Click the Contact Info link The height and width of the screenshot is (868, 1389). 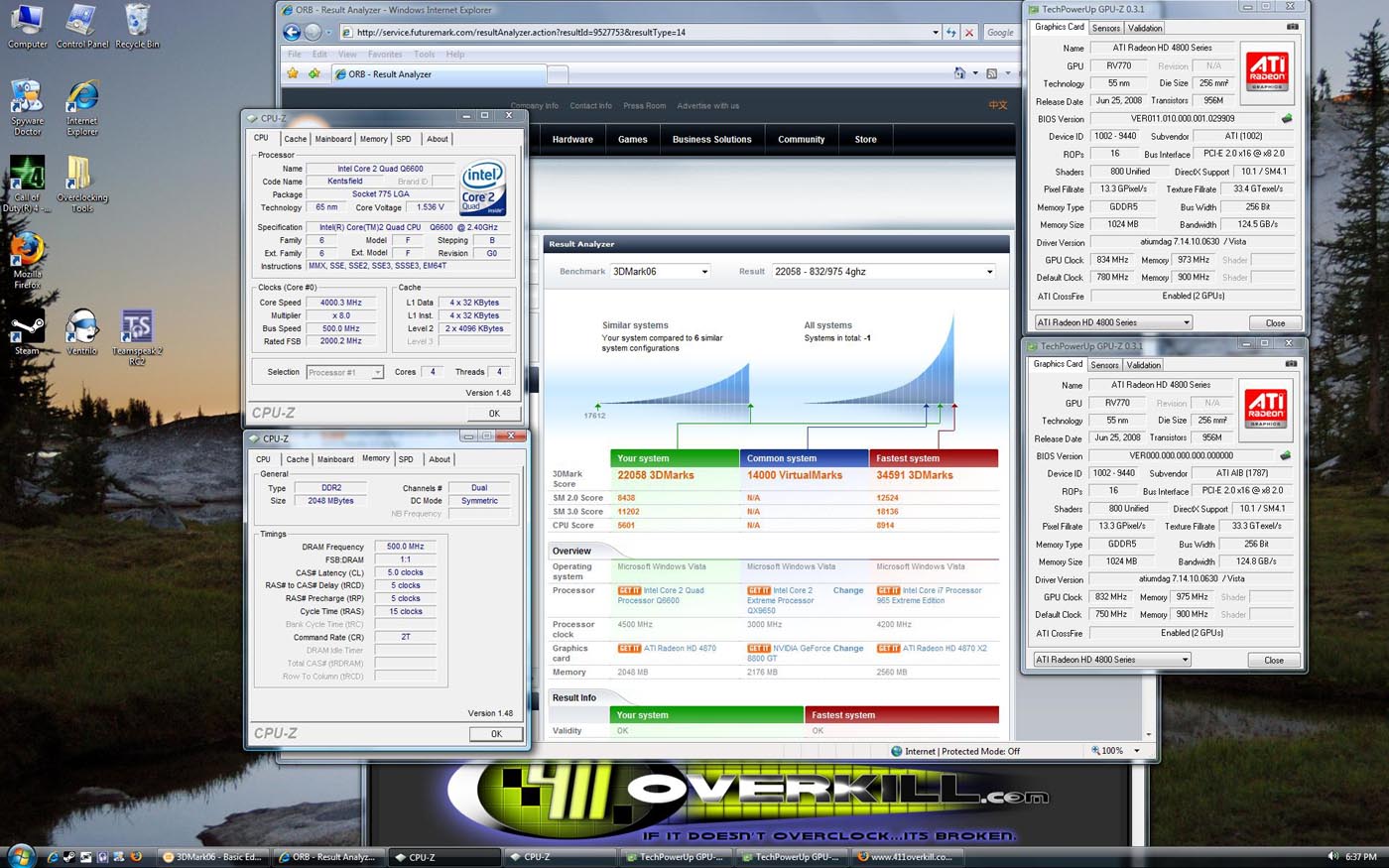[x=590, y=106]
